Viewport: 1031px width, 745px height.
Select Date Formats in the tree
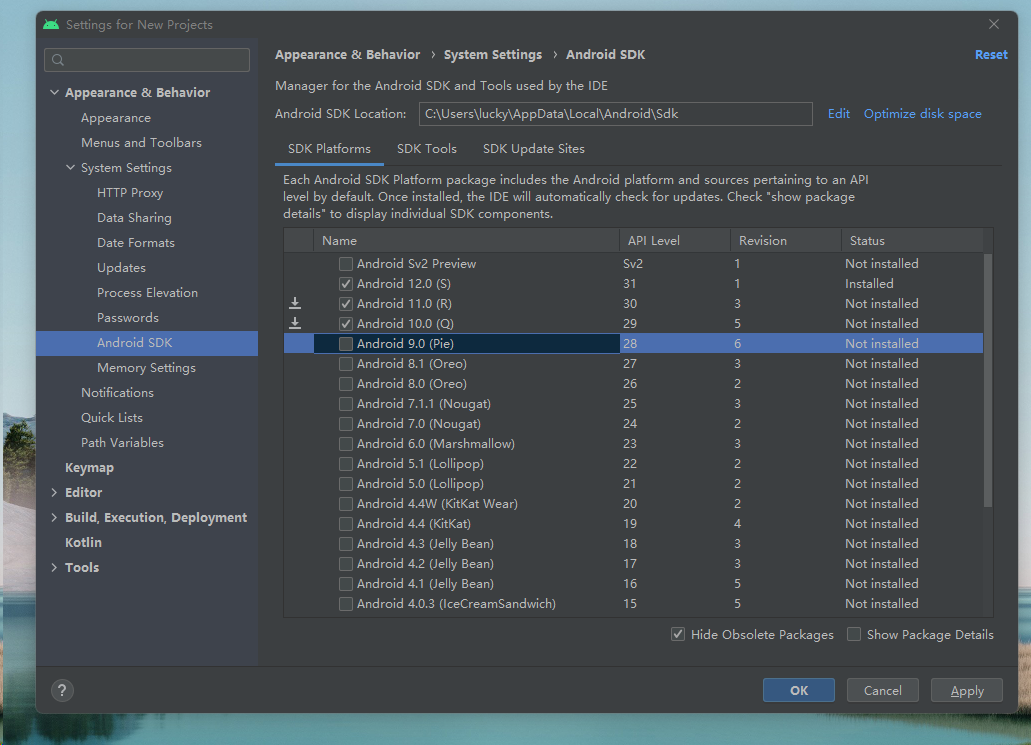tap(136, 243)
